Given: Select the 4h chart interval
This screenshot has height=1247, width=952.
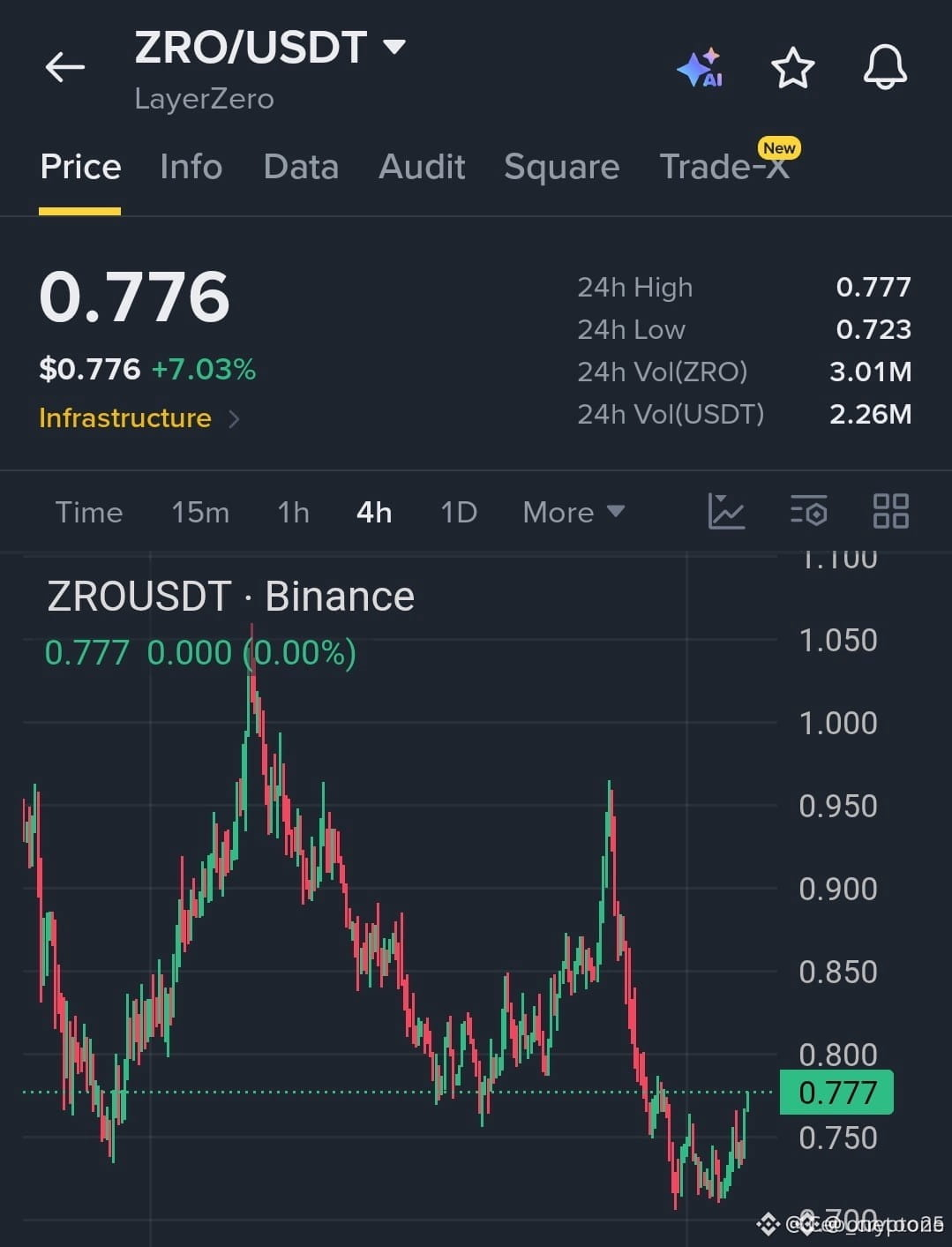Looking at the screenshot, I should pyautogui.click(x=374, y=512).
